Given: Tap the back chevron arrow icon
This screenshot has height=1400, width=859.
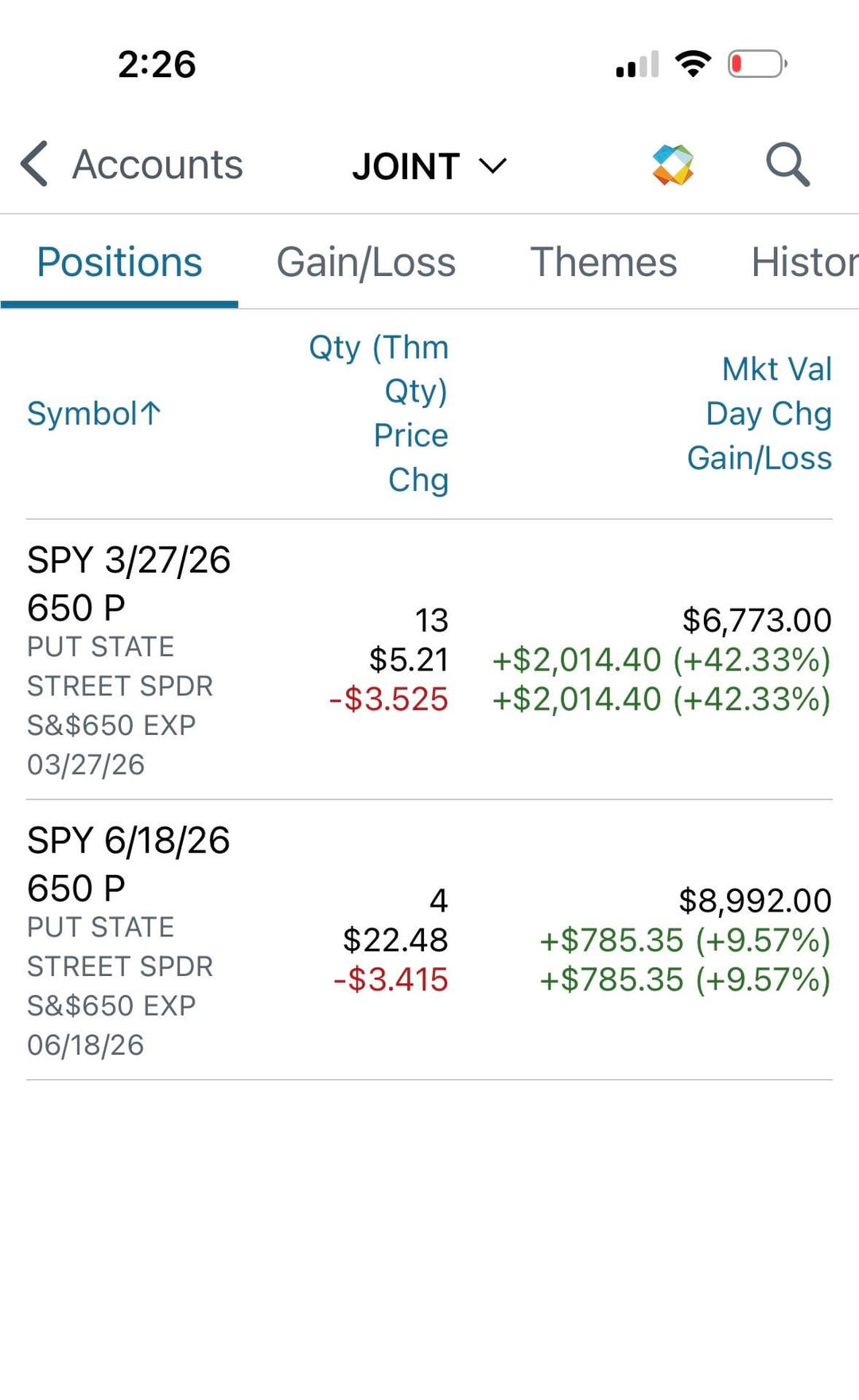Looking at the screenshot, I should click(x=34, y=165).
